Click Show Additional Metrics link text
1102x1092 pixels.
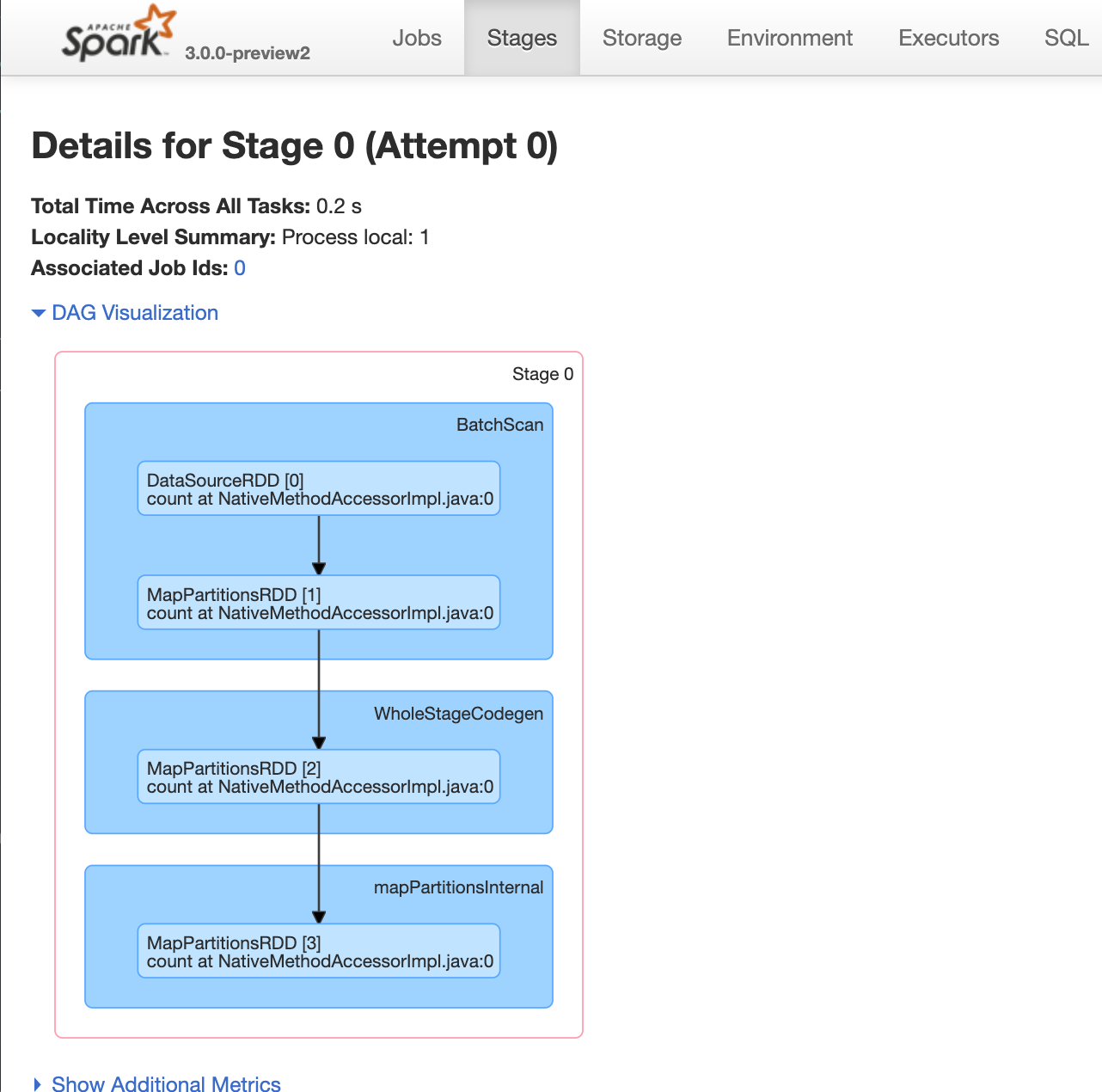pyautogui.click(x=166, y=1084)
